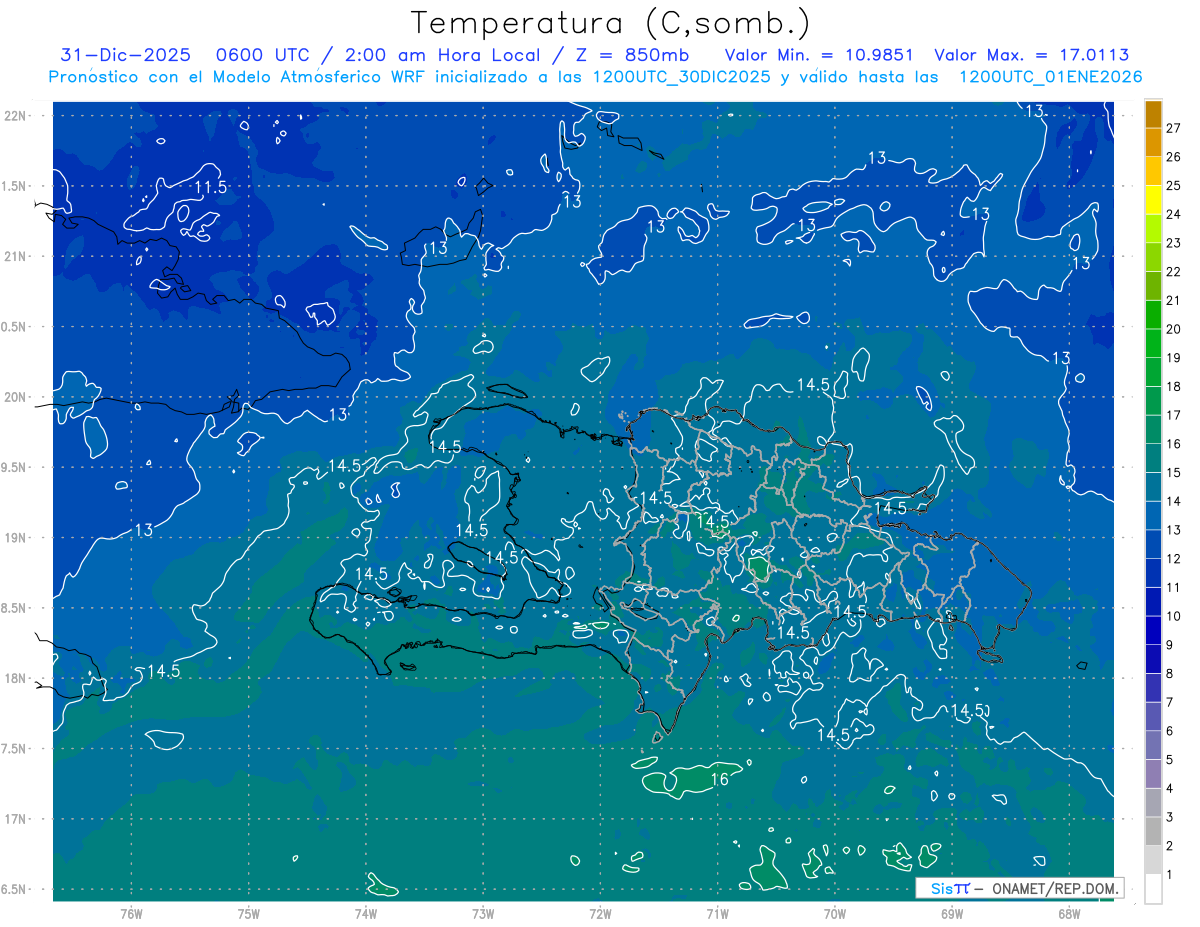Viewport: 1200px width, 927px height.
Task: Click the "Temperatura (C,somb.)" title
Action: [x=611, y=22]
